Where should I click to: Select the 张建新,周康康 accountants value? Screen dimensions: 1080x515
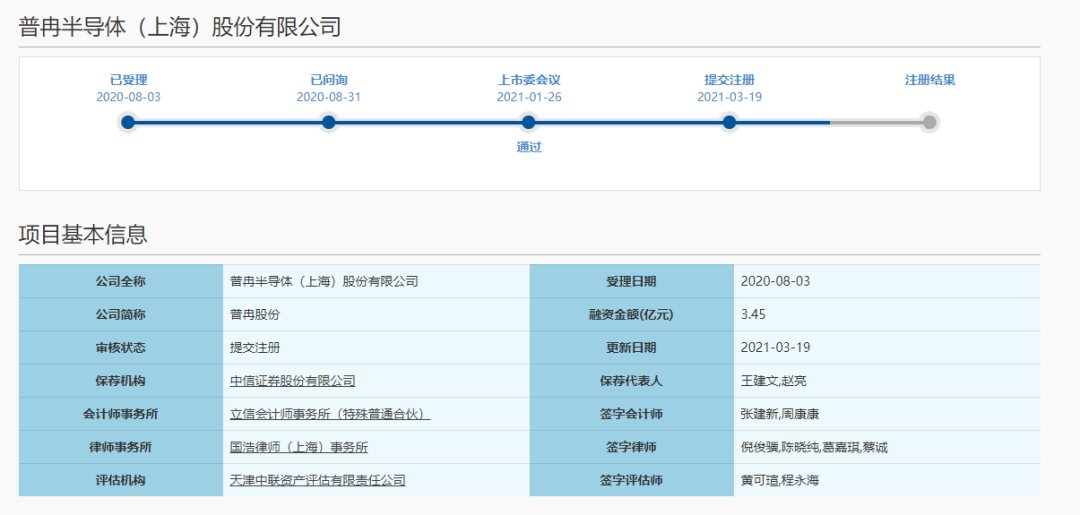(780, 414)
